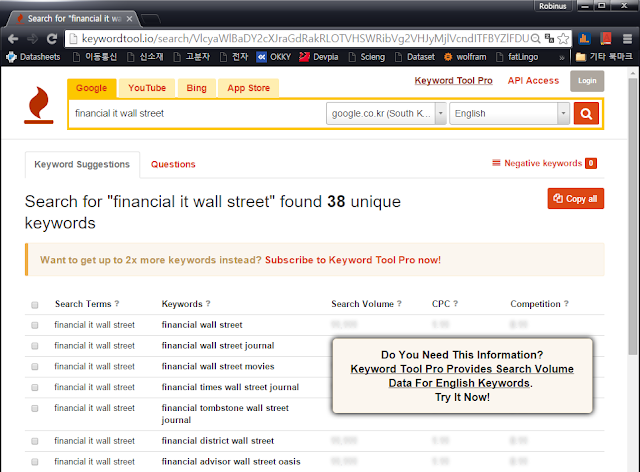
Task: Click the CPC help question mark
Action: pyautogui.click(x=456, y=303)
